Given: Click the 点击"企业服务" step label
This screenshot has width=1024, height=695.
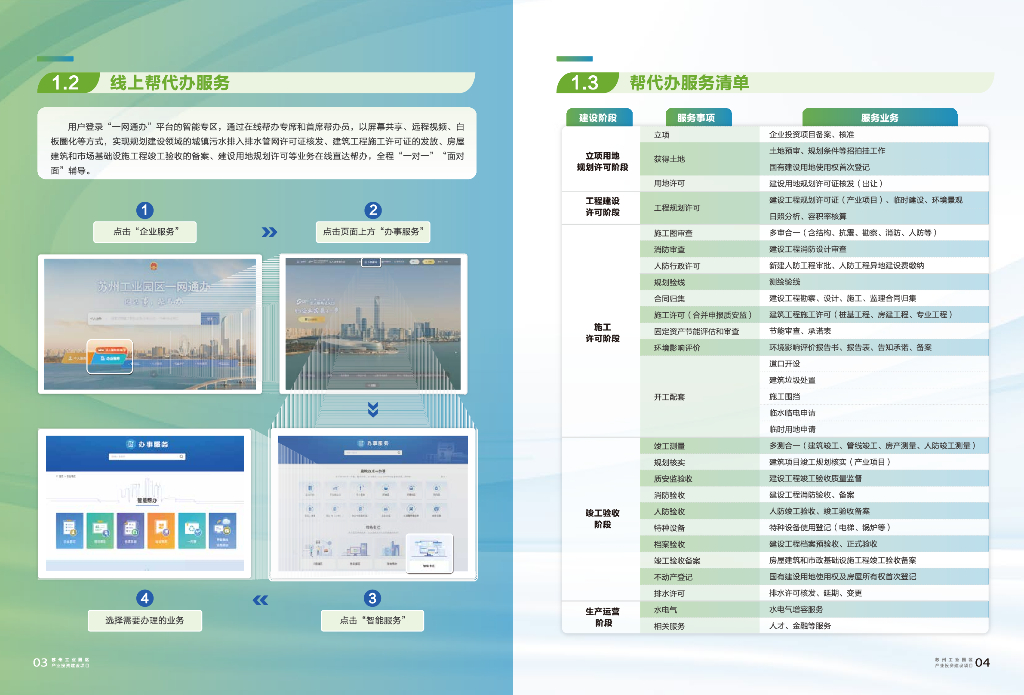Looking at the screenshot, I should (x=145, y=232).
